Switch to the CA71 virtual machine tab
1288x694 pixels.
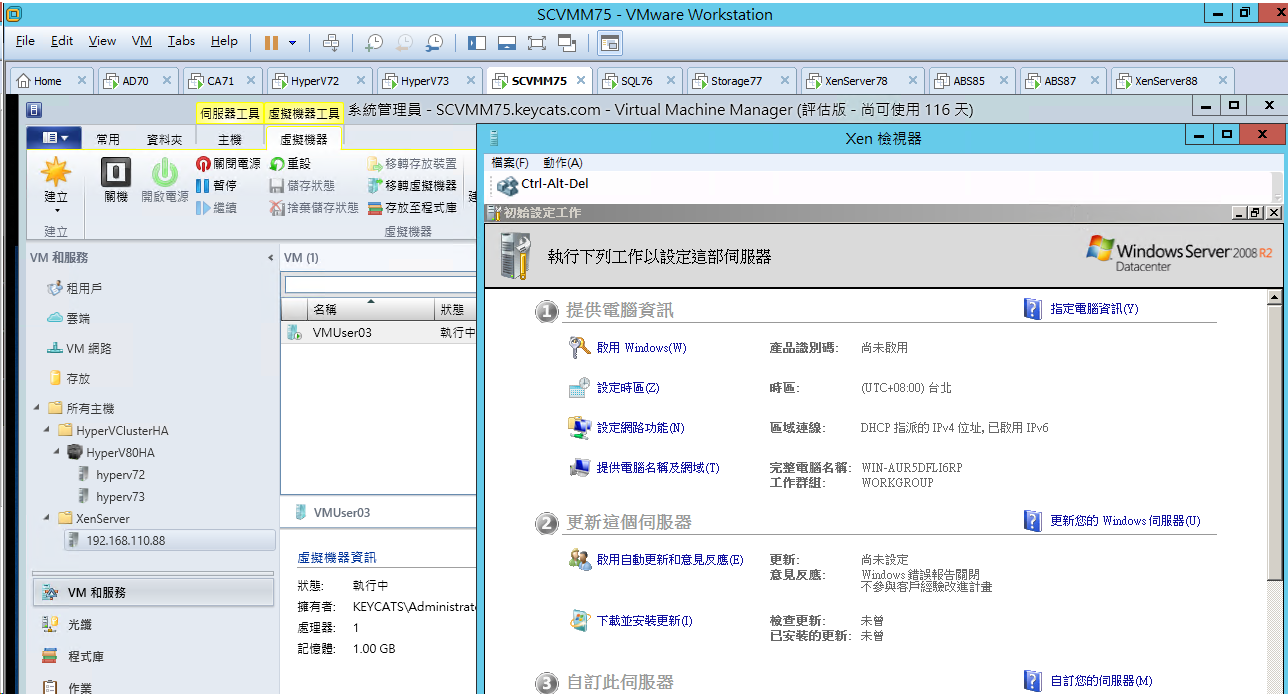[x=221, y=81]
